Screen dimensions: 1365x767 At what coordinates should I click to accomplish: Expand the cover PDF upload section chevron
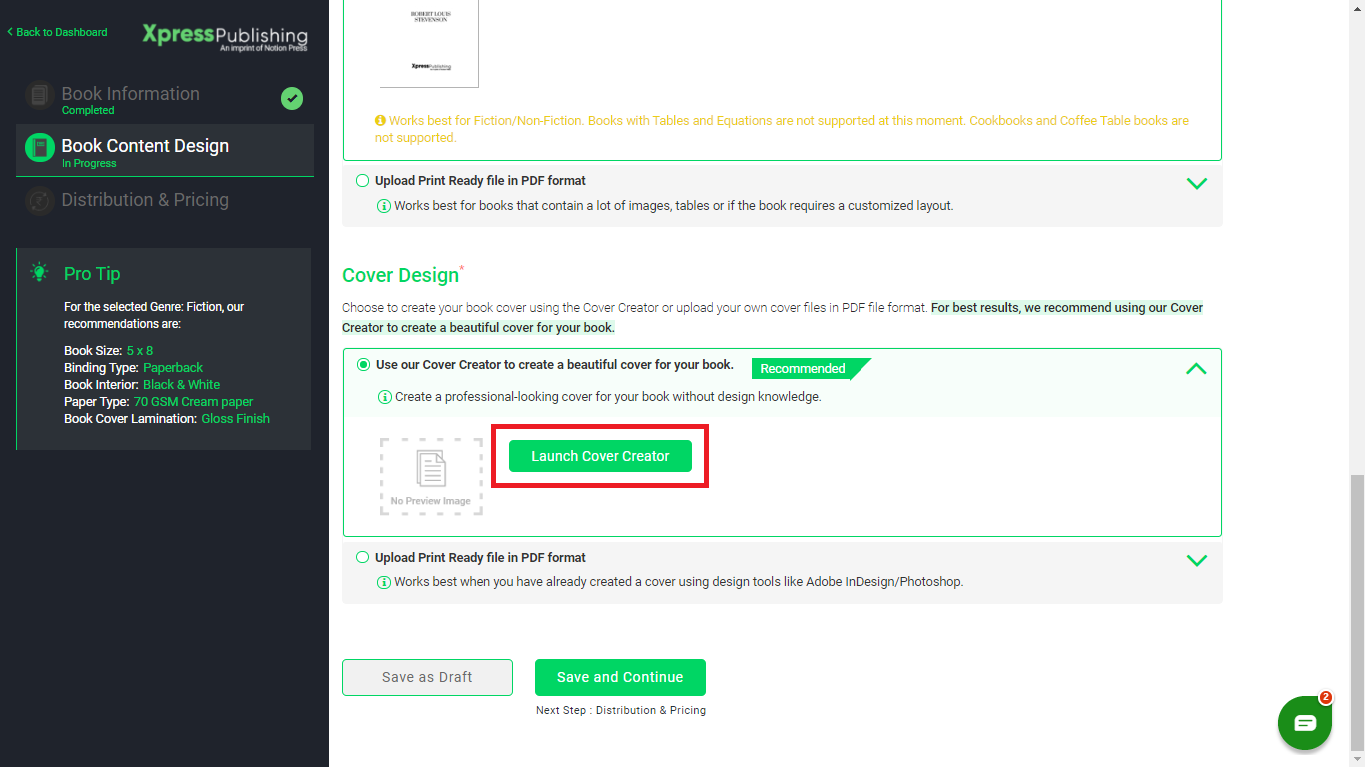[x=1196, y=561]
